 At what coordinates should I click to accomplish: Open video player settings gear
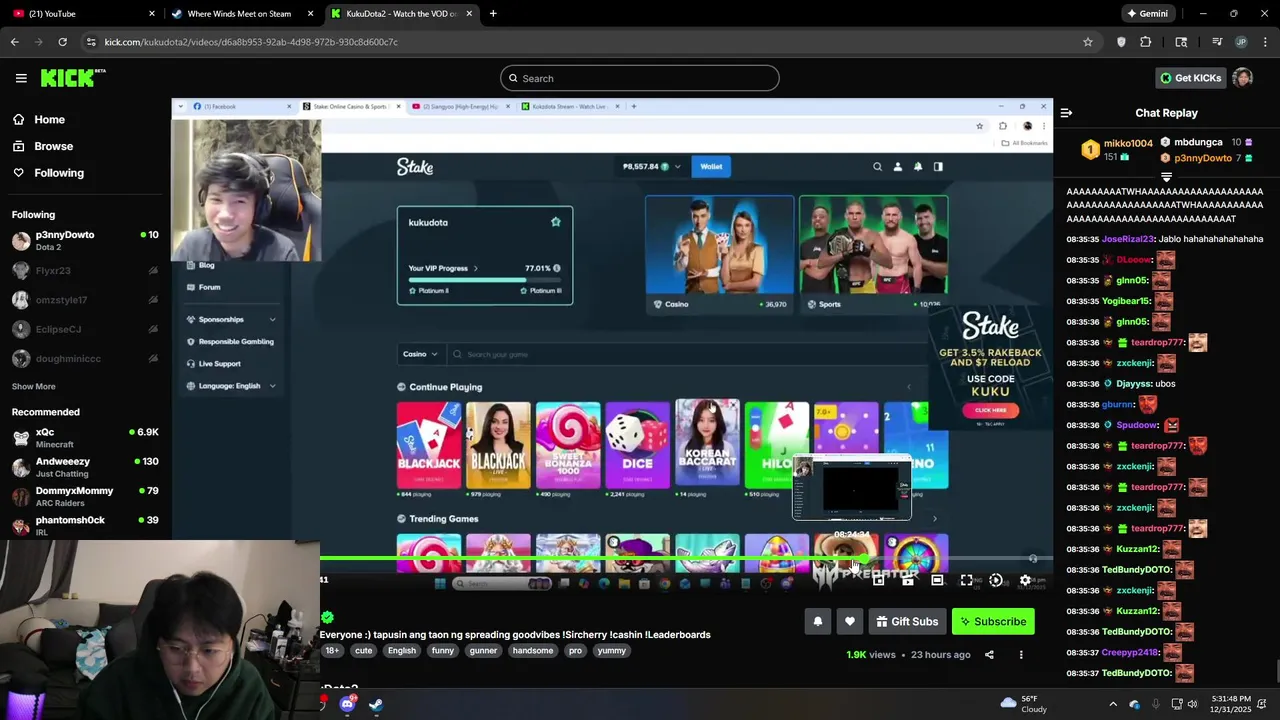click(x=1025, y=580)
